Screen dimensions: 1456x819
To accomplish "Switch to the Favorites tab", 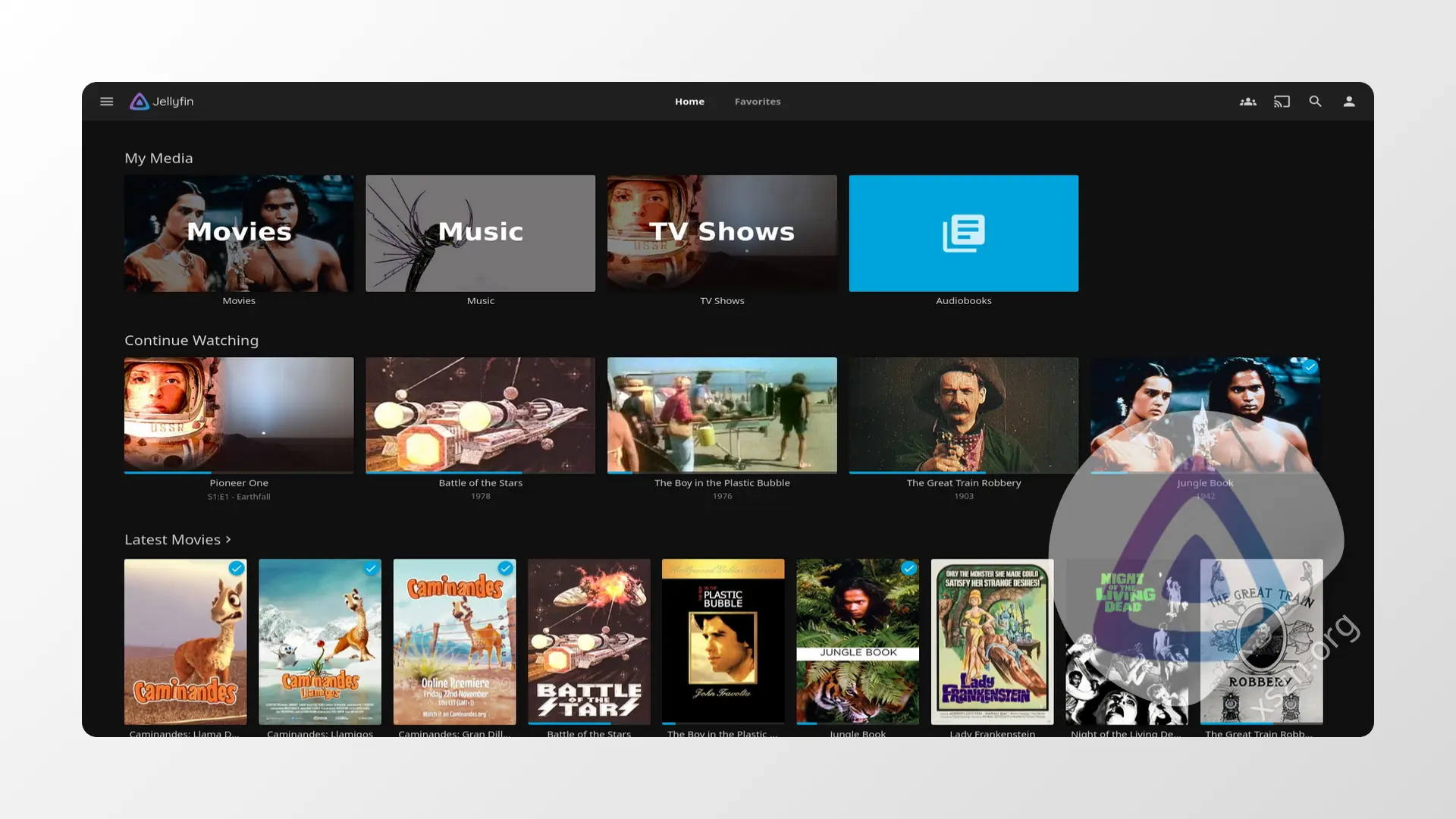I will click(758, 102).
